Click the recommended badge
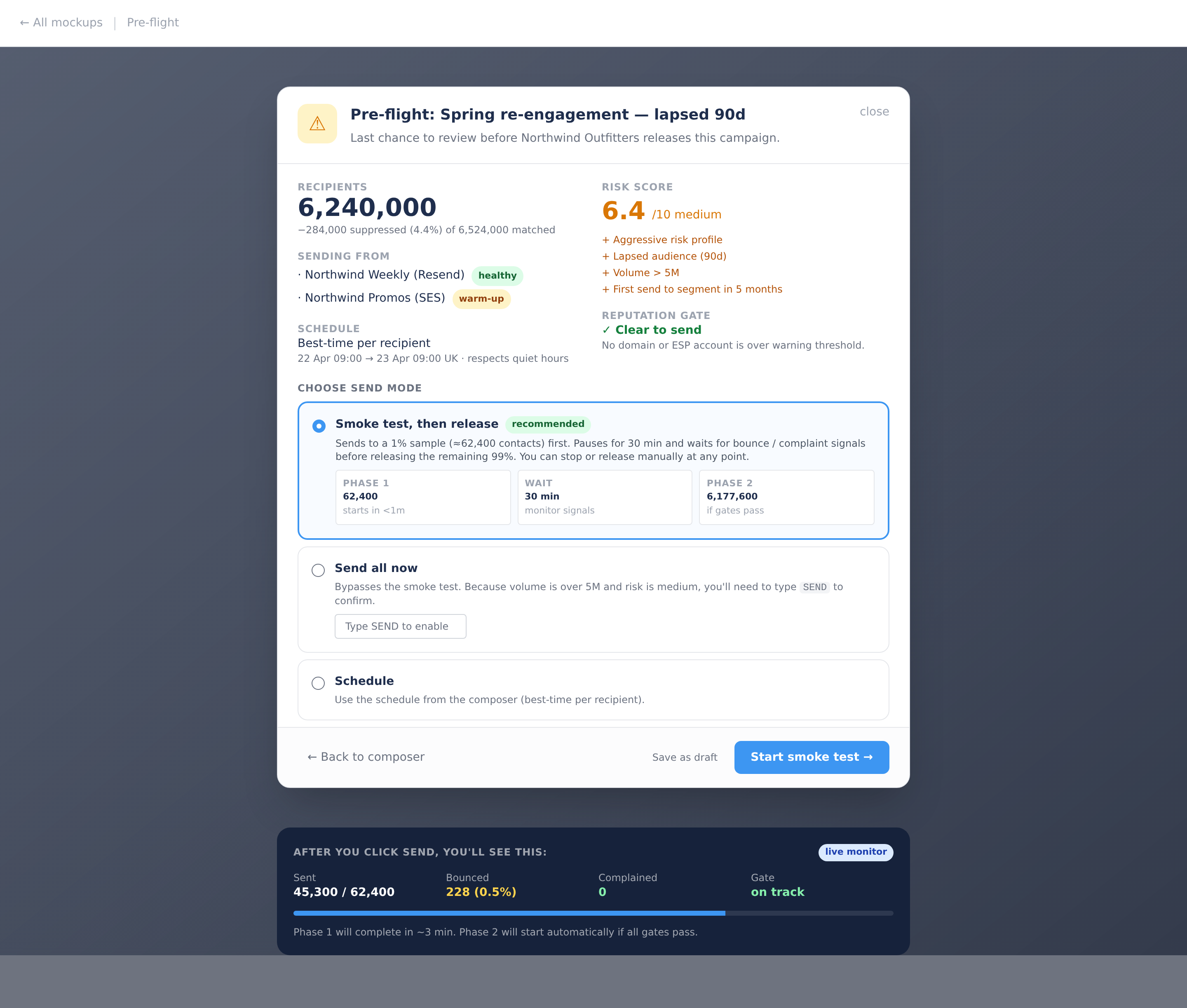The height and width of the screenshot is (1008, 1187). coord(548,424)
